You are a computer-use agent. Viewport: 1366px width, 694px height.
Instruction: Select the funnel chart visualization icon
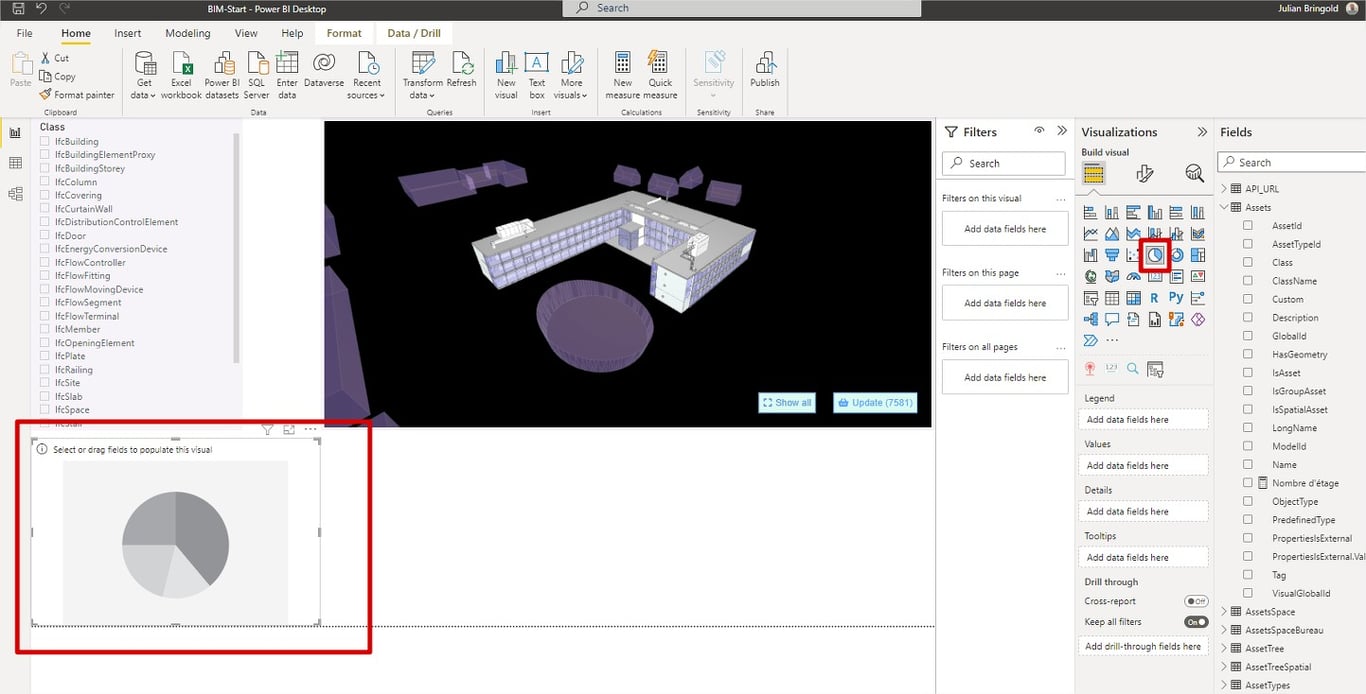coord(1112,255)
